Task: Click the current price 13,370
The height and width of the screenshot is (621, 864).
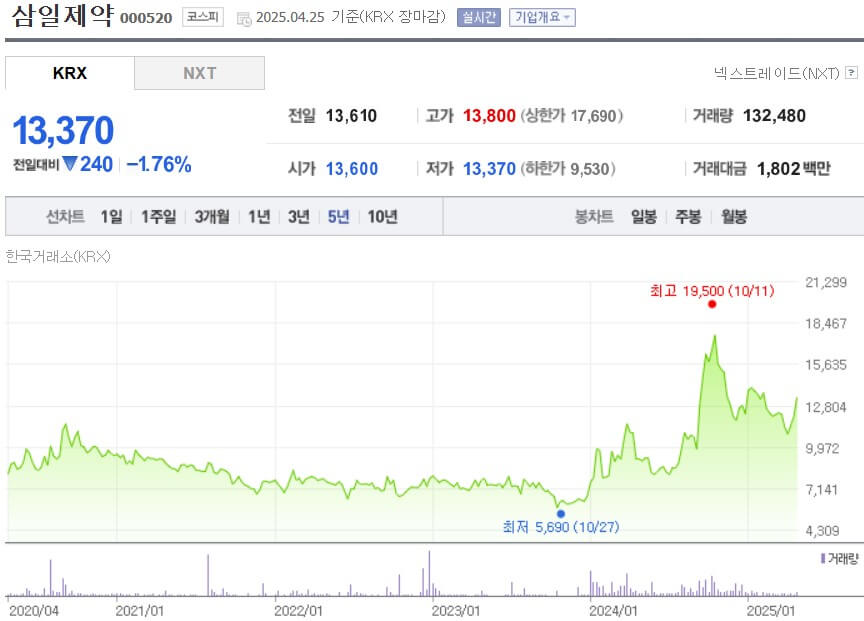Action: (64, 130)
